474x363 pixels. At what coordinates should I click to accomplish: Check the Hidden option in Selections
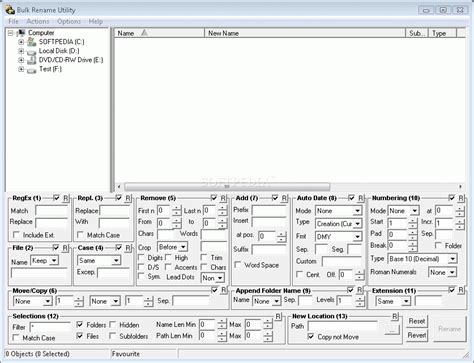pos(113,324)
